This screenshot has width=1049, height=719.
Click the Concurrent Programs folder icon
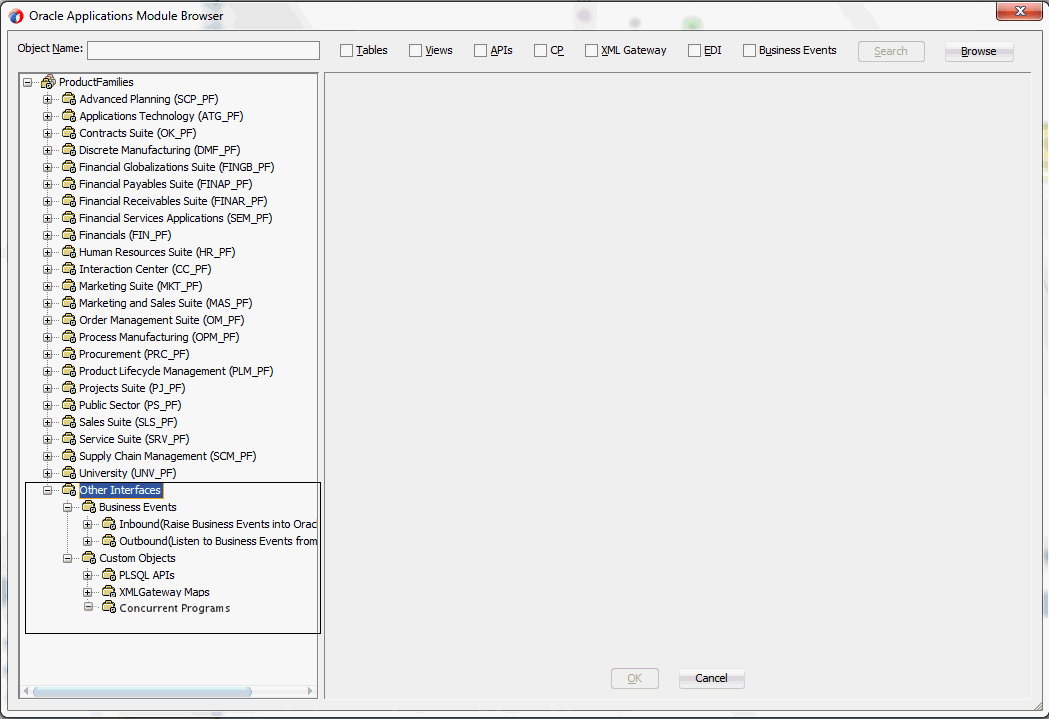point(109,607)
